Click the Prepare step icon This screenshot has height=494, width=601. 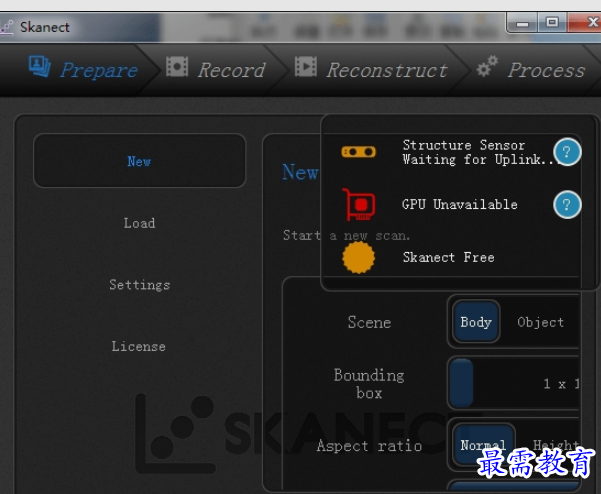coord(39,66)
